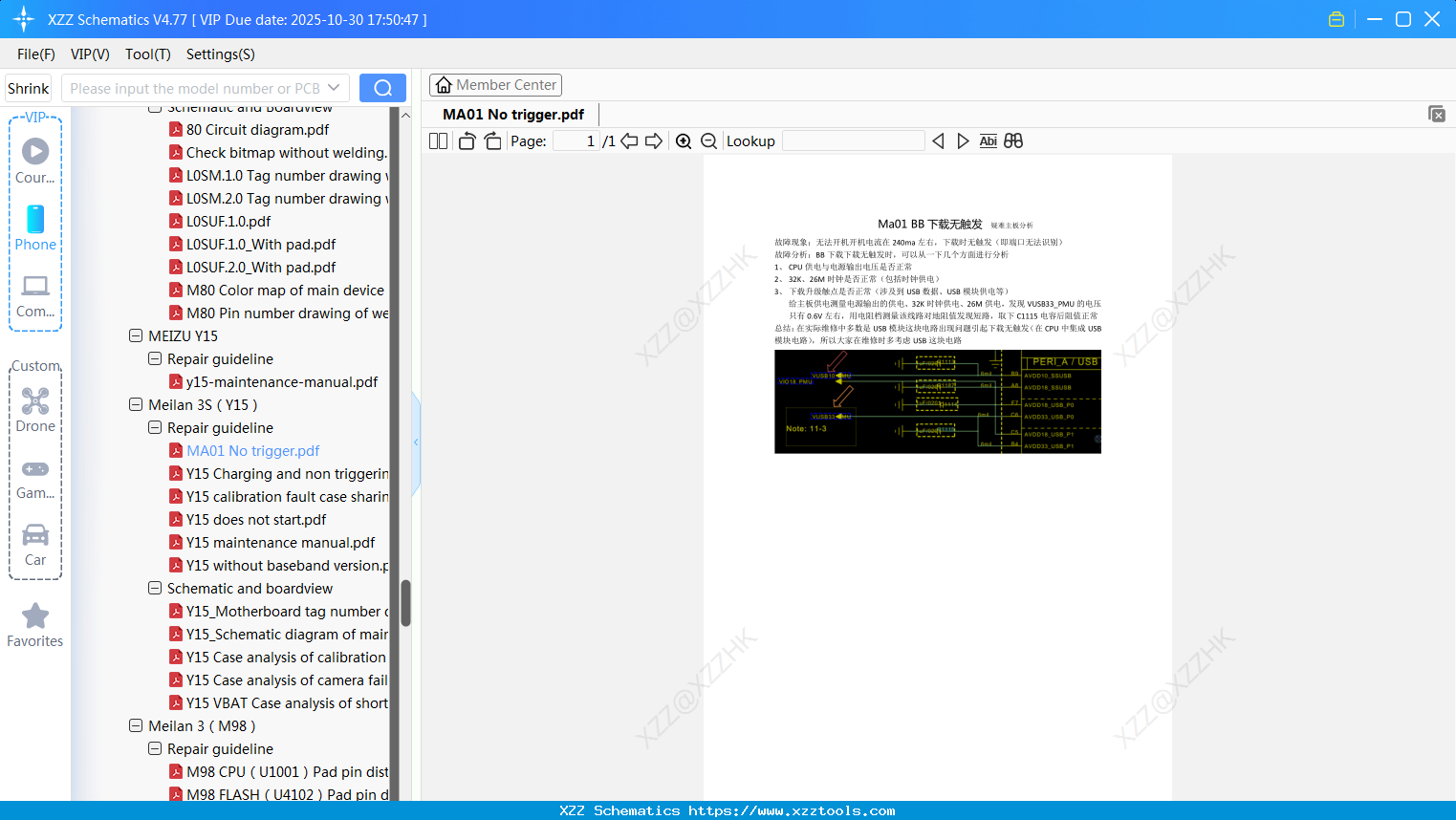Open Y15 does not start.pdf
The height and width of the screenshot is (820, 1456).
coord(256,519)
